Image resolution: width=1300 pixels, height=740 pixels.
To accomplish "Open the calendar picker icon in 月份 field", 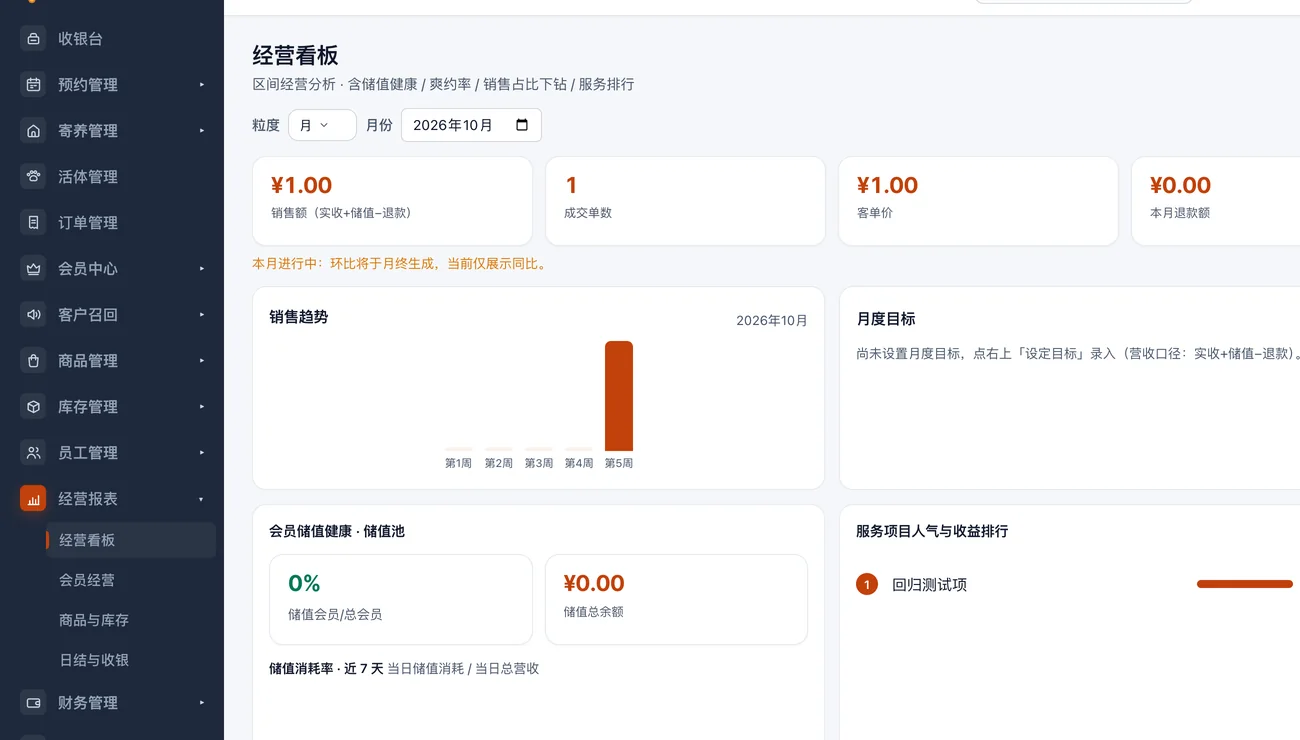I will [522, 125].
